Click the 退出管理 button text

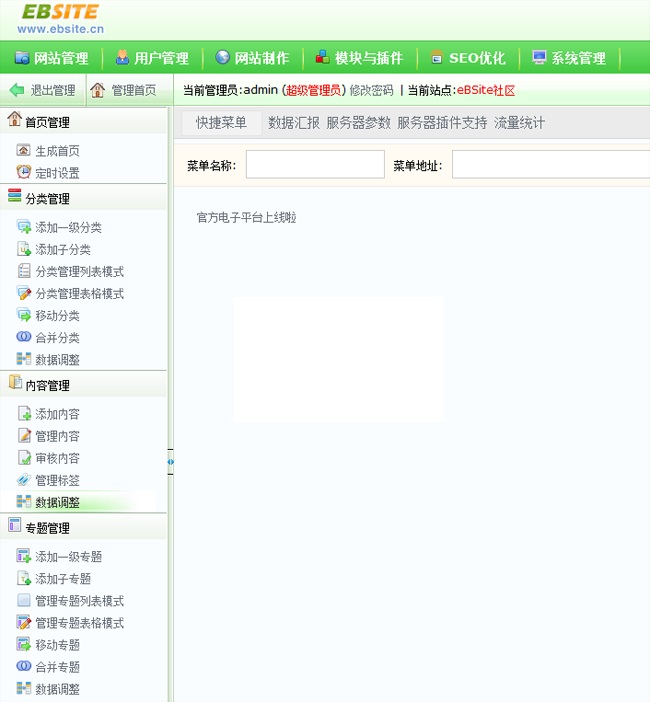pos(53,90)
